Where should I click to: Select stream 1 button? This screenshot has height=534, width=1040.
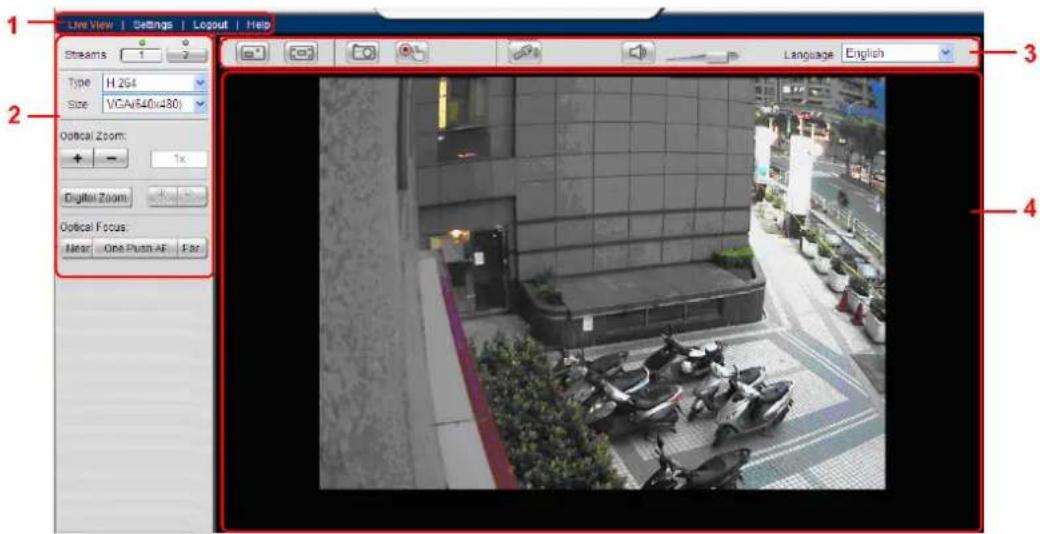pyautogui.click(x=141, y=56)
